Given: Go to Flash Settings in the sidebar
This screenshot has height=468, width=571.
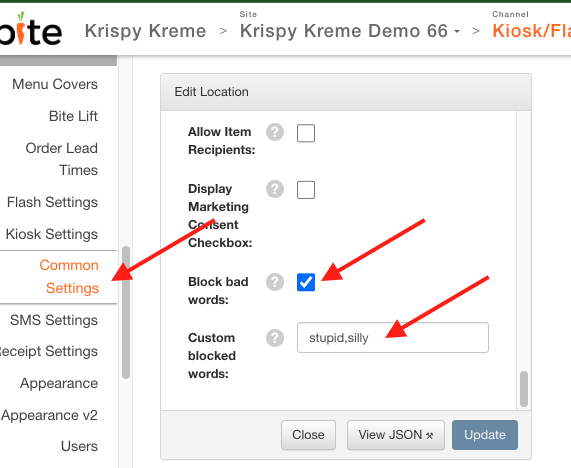Looking at the screenshot, I should point(52,202).
